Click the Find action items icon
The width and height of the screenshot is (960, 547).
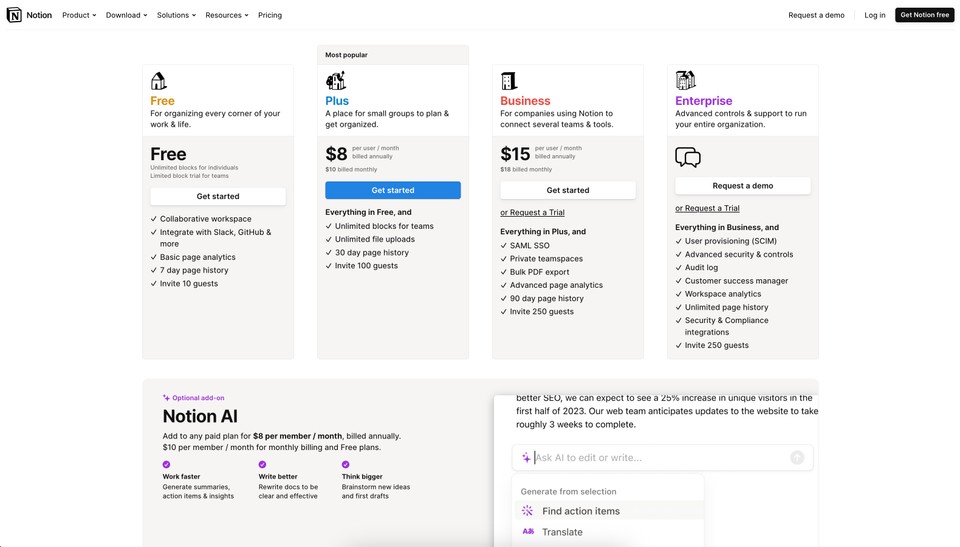(x=527, y=511)
